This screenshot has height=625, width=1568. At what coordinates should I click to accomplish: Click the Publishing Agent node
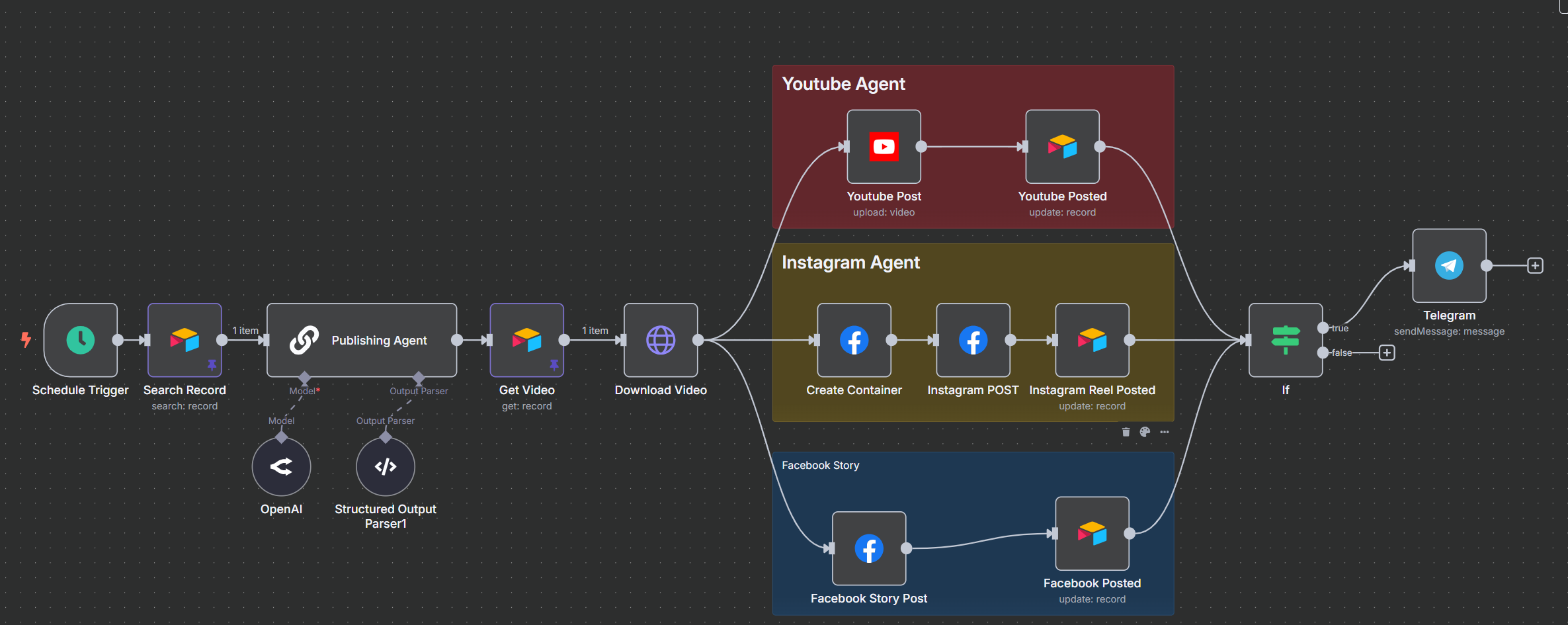(x=362, y=340)
